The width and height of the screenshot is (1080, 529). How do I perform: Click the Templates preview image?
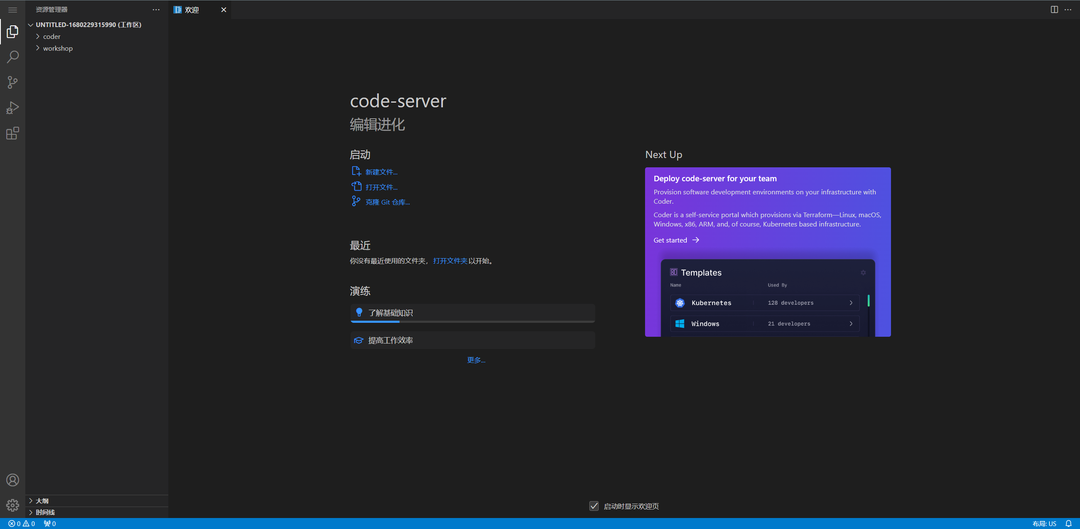tap(768, 298)
